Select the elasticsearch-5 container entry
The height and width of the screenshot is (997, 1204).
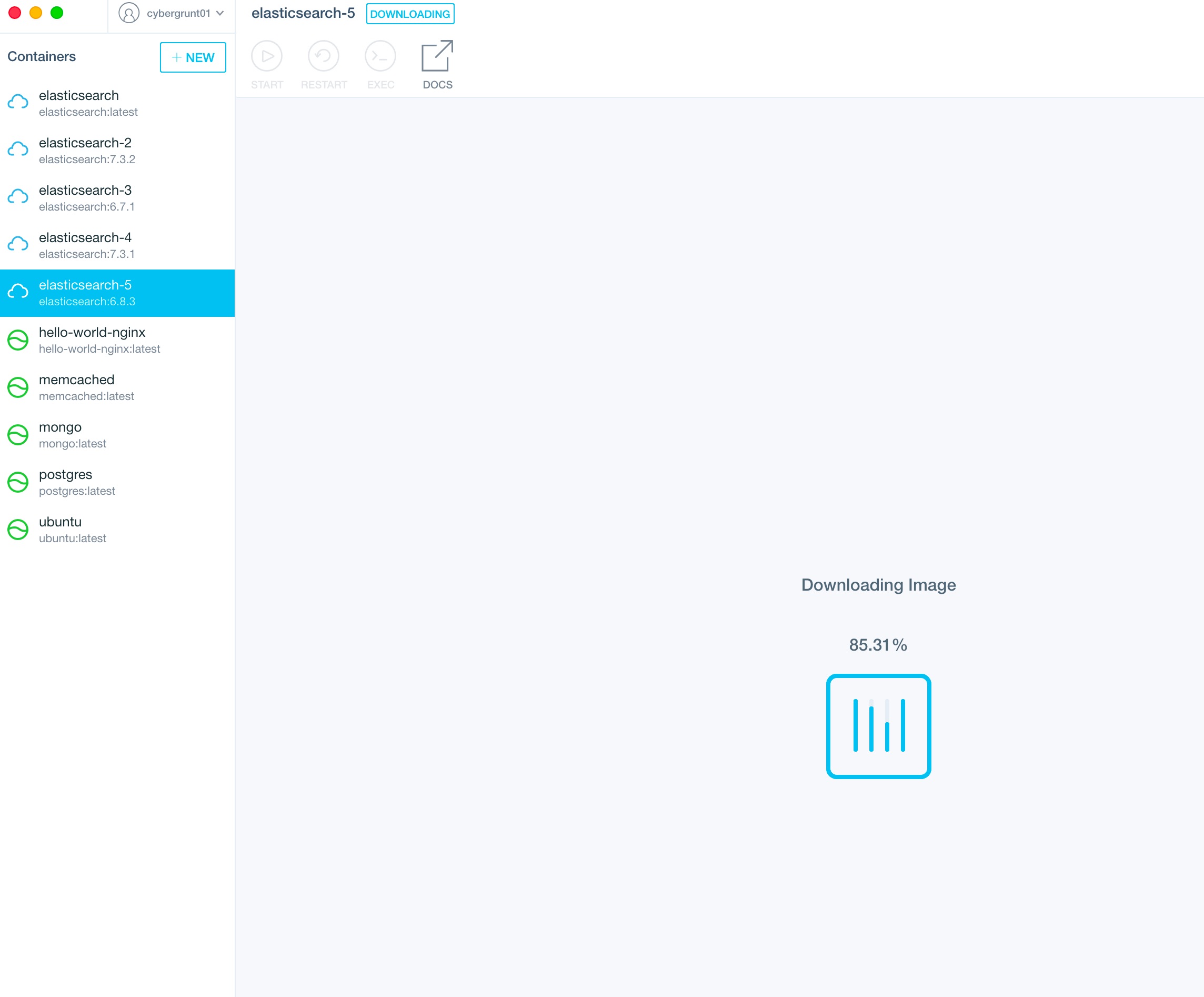[117, 293]
